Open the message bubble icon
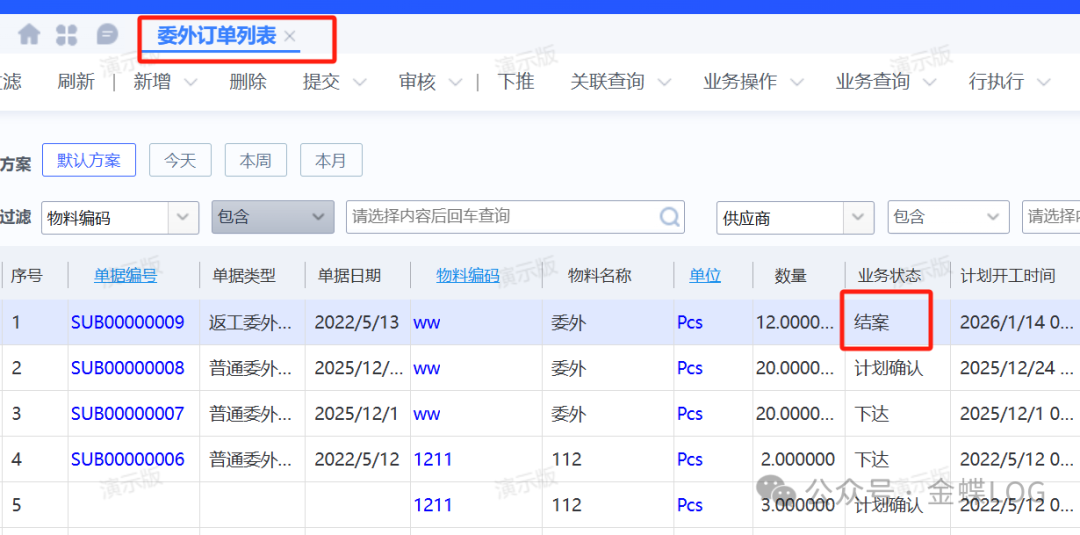Image resolution: width=1080 pixels, height=535 pixels. point(107,35)
